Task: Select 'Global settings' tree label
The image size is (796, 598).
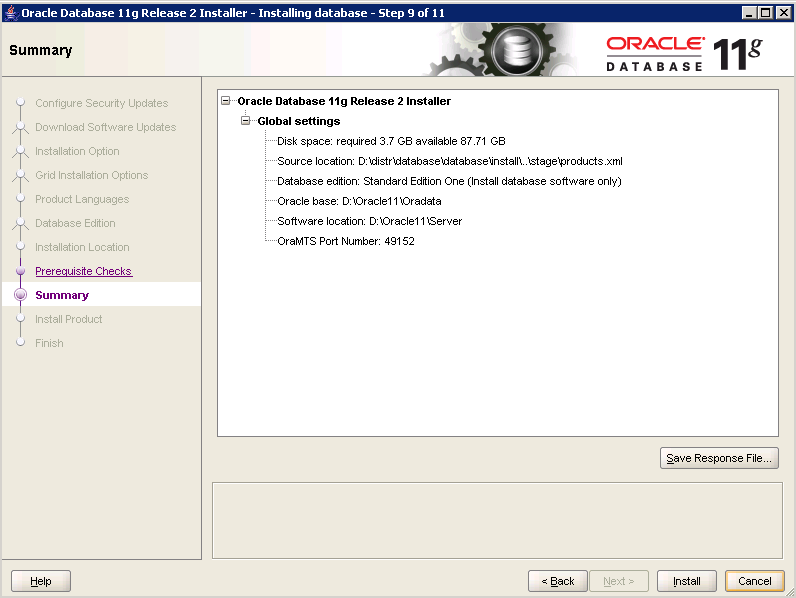Action: [x=298, y=121]
